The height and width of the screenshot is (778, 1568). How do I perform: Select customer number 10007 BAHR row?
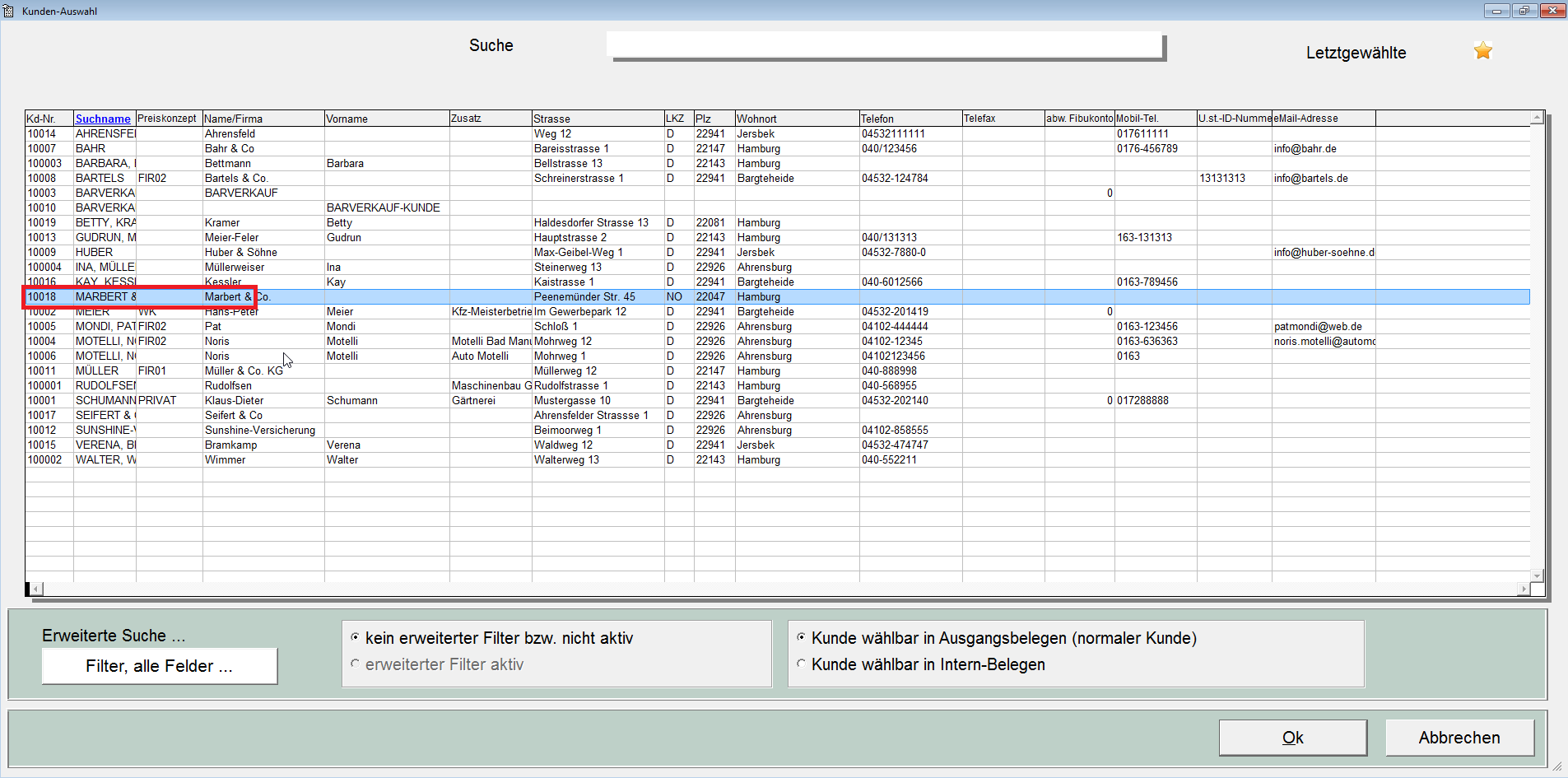click(777, 148)
